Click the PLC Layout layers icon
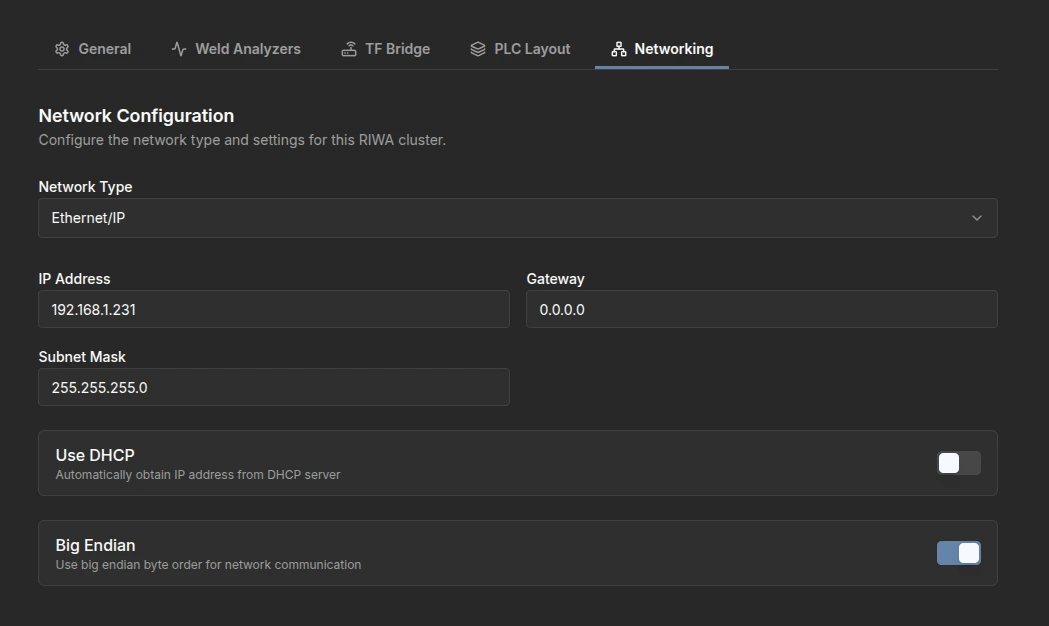The width and height of the screenshot is (1049, 626). [478, 49]
